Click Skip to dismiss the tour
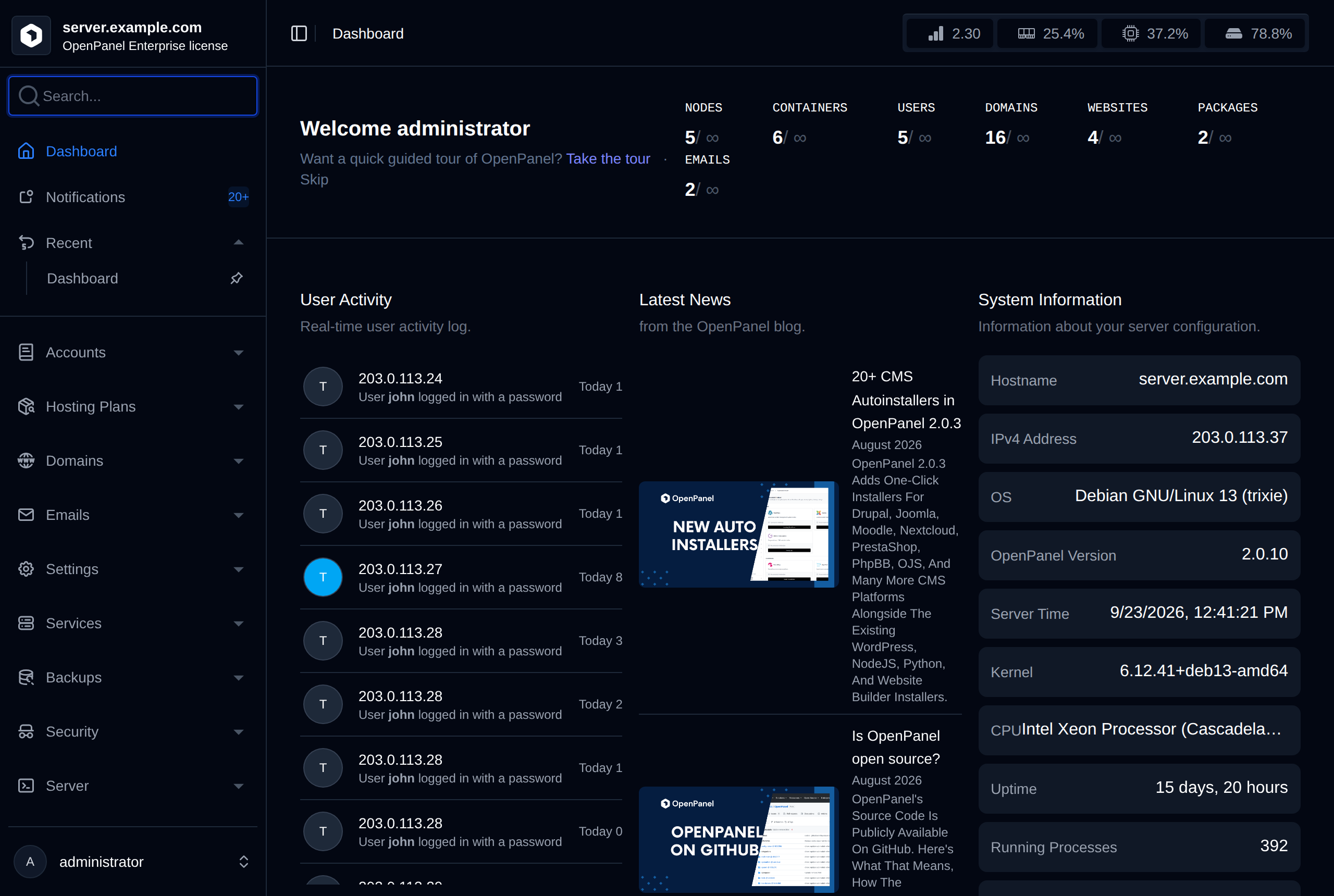Viewport: 1334px width, 896px height. click(314, 179)
